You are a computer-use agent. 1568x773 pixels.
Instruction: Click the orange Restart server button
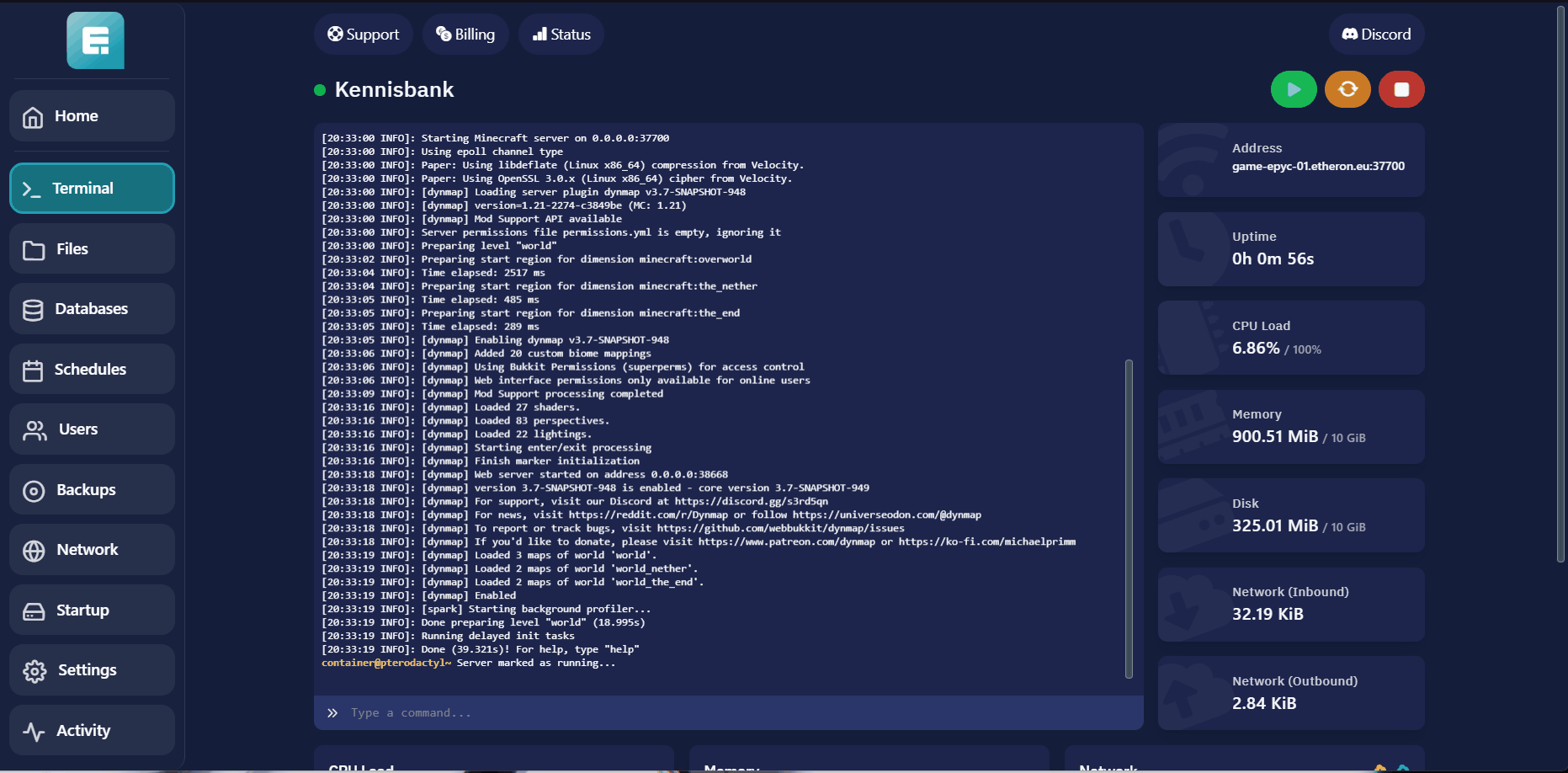pyautogui.click(x=1347, y=89)
